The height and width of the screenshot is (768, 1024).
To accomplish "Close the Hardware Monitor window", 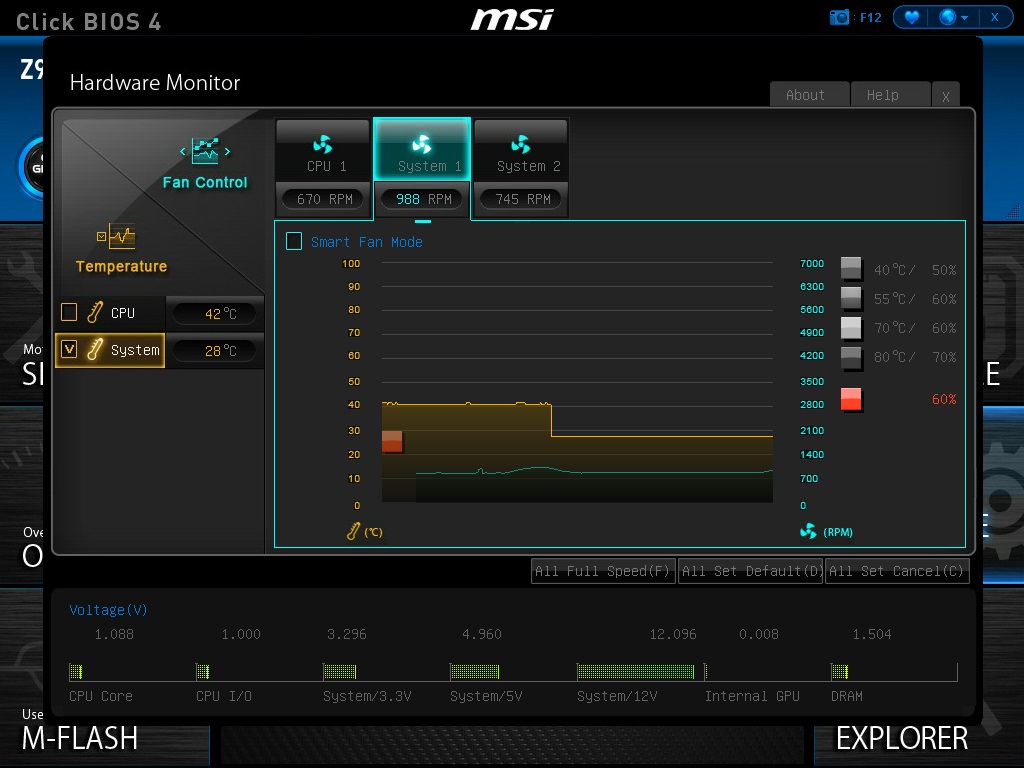I will [x=946, y=96].
